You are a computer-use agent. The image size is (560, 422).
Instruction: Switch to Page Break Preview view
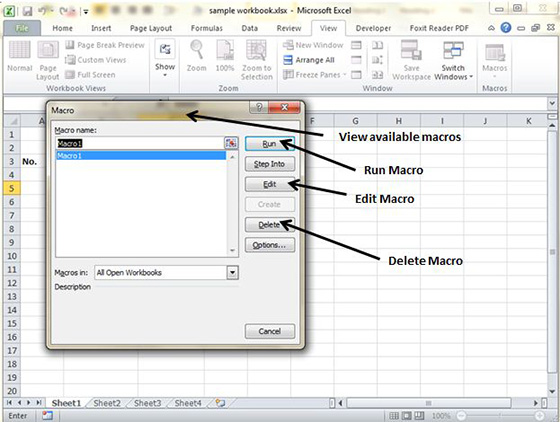pyautogui.click(x=105, y=45)
